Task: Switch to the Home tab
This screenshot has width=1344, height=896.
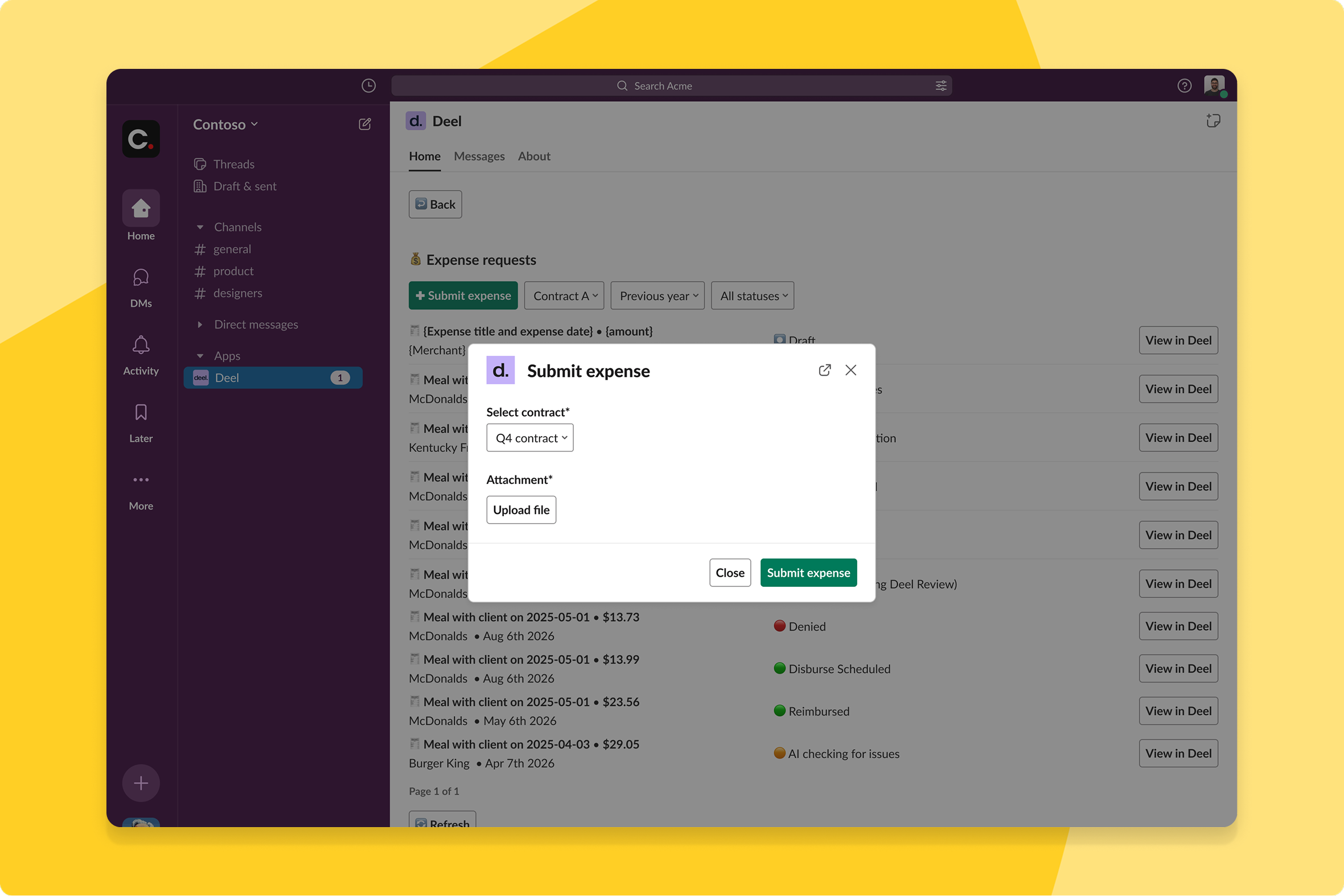Action: coord(425,156)
